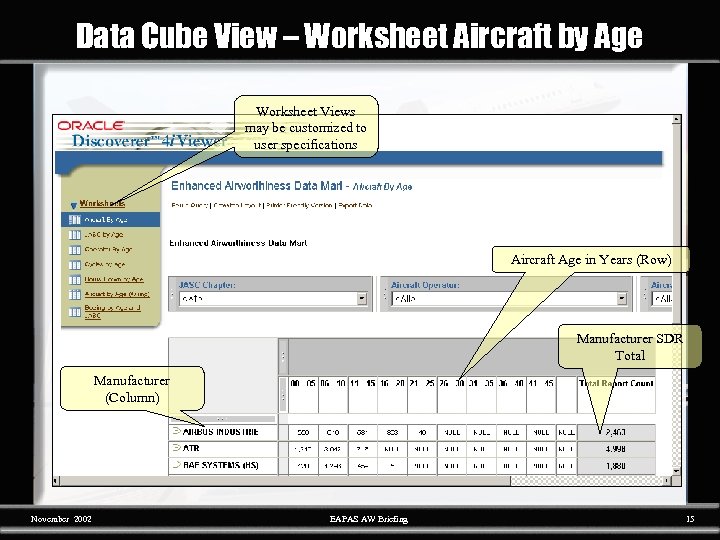Drill into the AIRBUS INDUSTRIE row icon
720x540 pixels.
coord(176,432)
